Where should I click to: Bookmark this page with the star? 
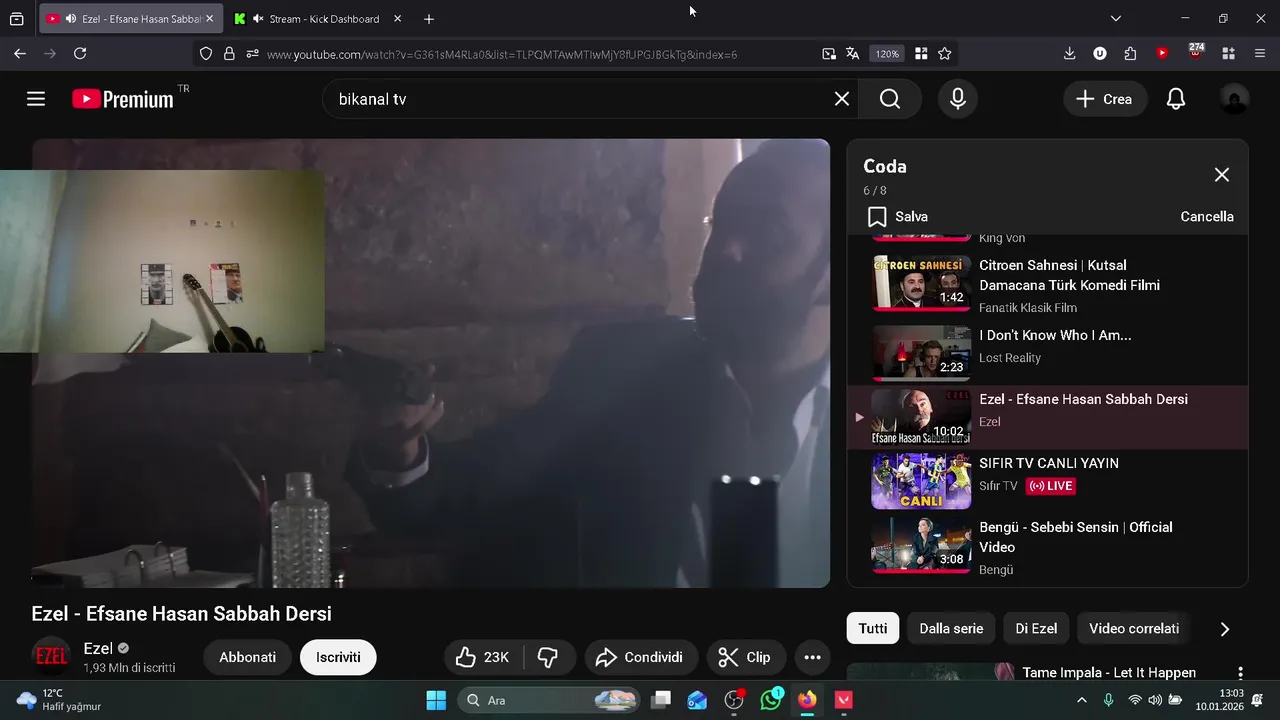pos(945,54)
